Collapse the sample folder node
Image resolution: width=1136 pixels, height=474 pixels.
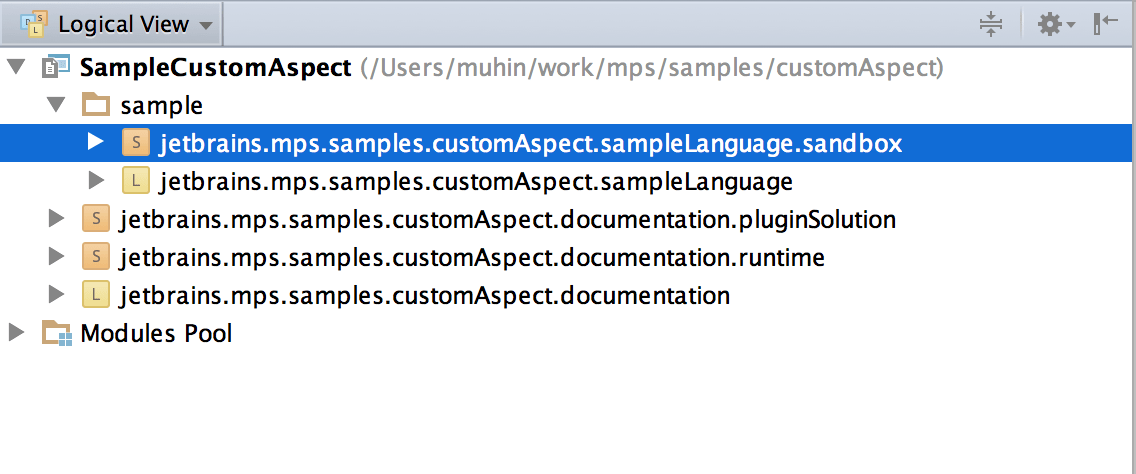pyautogui.click(x=56, y=106)
